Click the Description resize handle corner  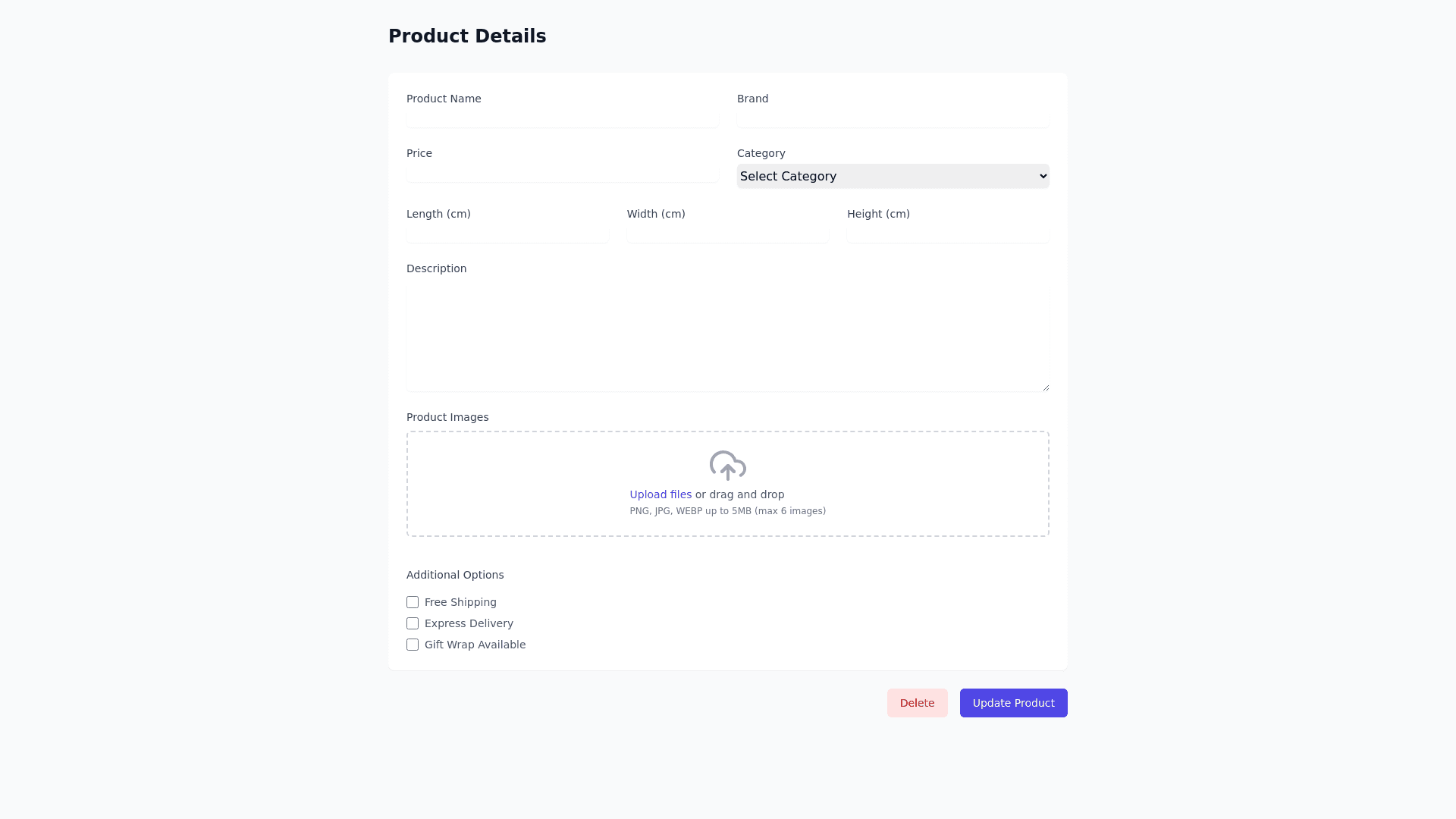[1046, 388]
